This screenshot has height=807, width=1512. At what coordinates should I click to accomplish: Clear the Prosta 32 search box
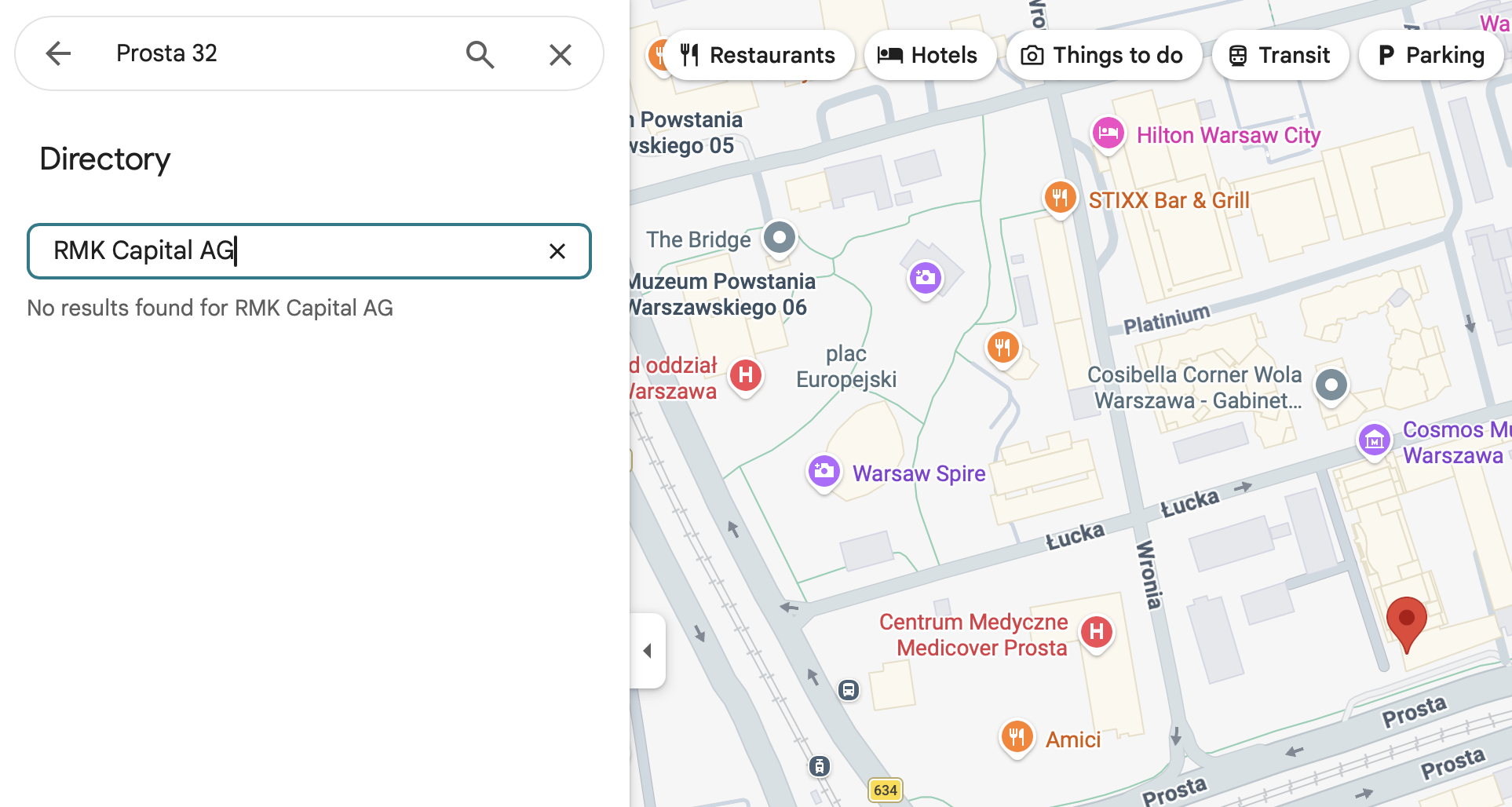coord(560,54)
